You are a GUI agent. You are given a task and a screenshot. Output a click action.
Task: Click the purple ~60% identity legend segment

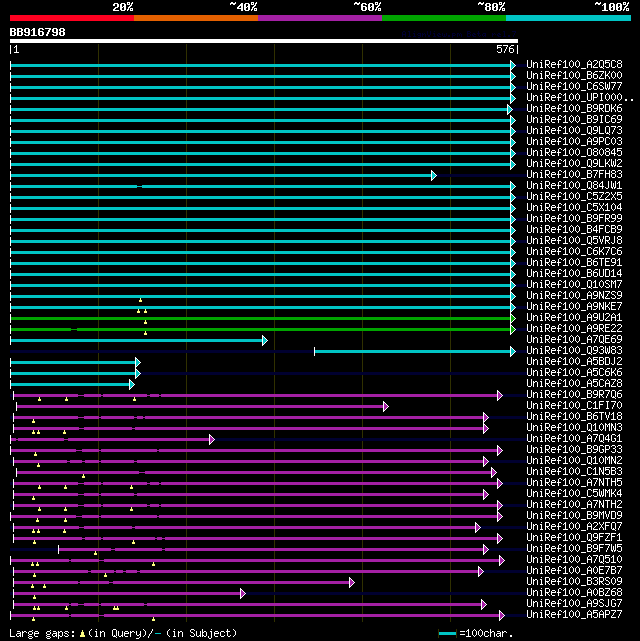320,18
